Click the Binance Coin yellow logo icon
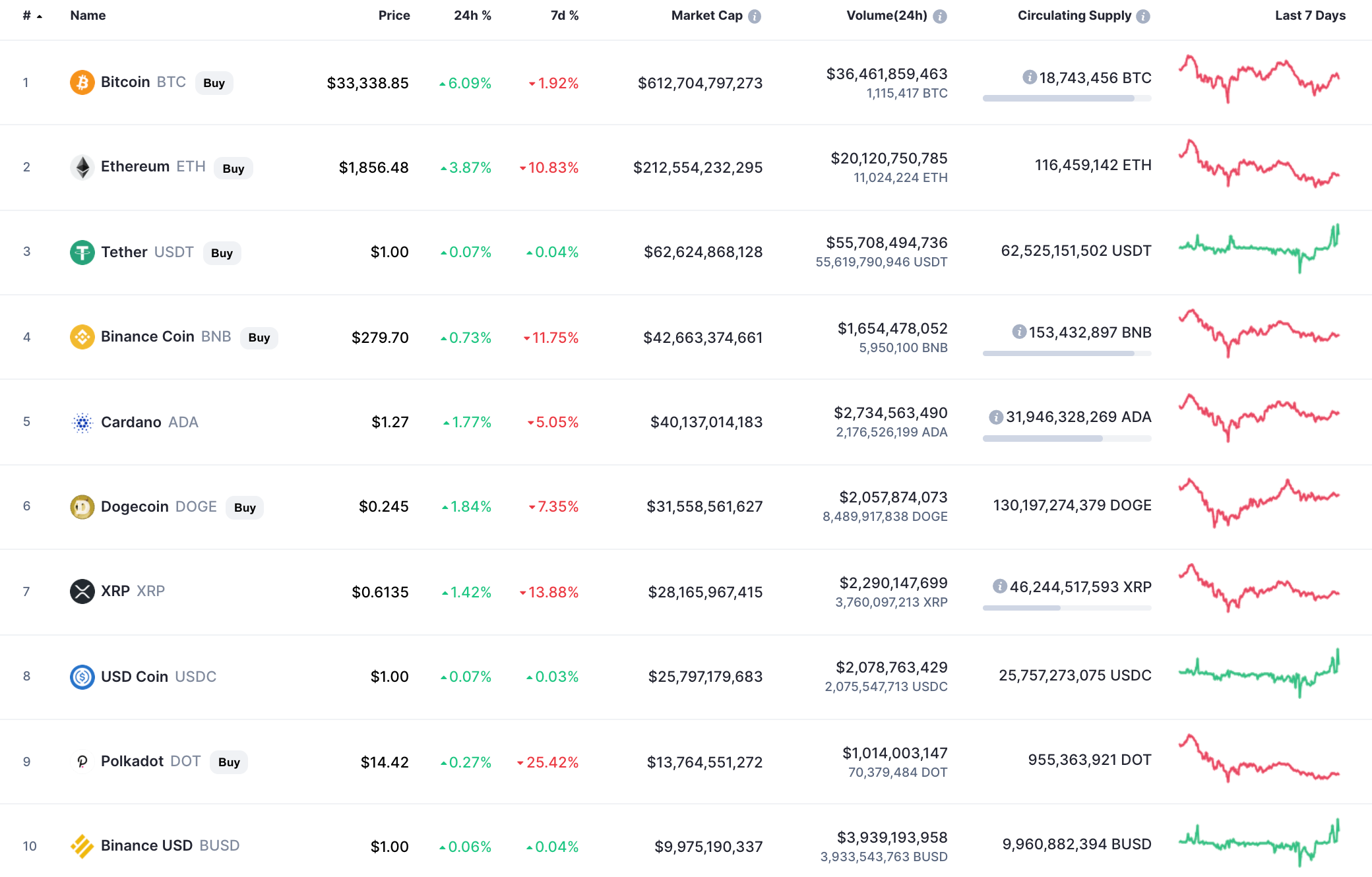Screen dimensions: 1372x877 [82, 337]
